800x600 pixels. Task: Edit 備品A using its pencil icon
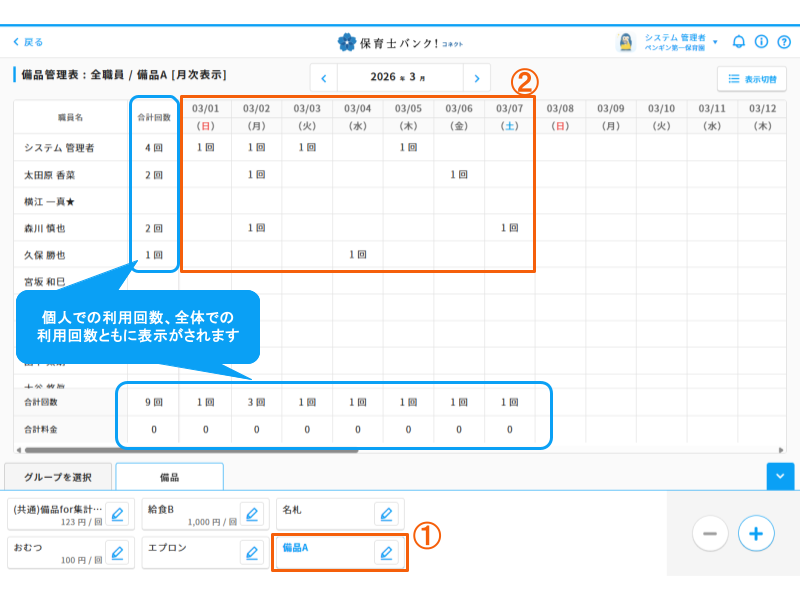click(387, 553)
